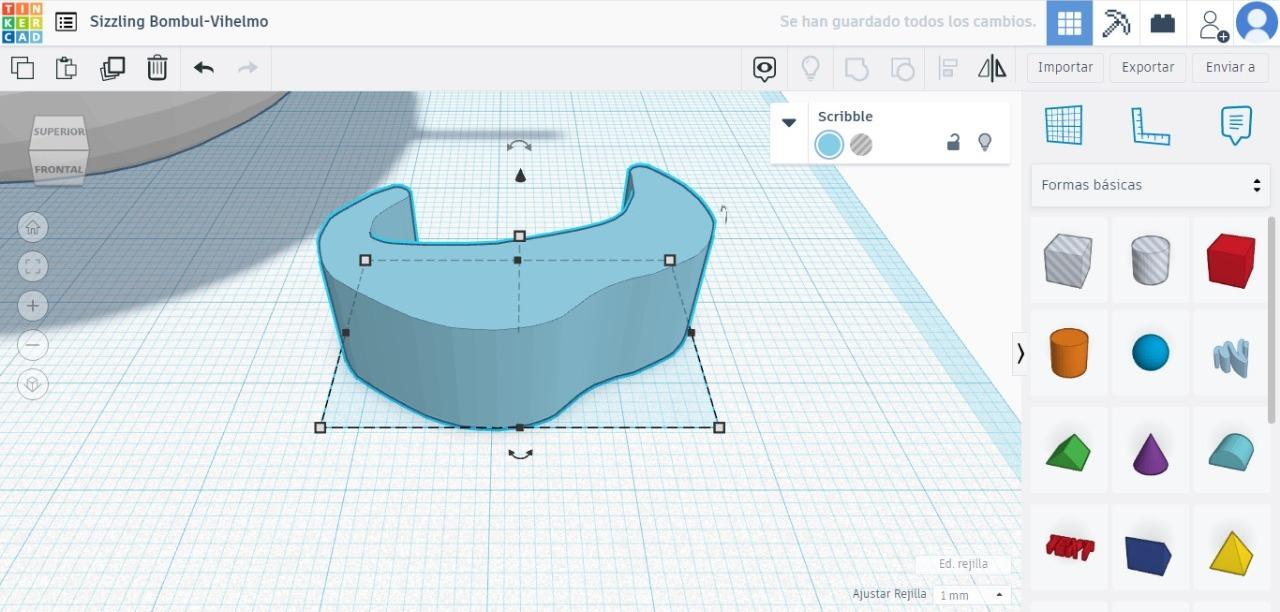Click the Group shapes icon

click(x=856, y=68)
